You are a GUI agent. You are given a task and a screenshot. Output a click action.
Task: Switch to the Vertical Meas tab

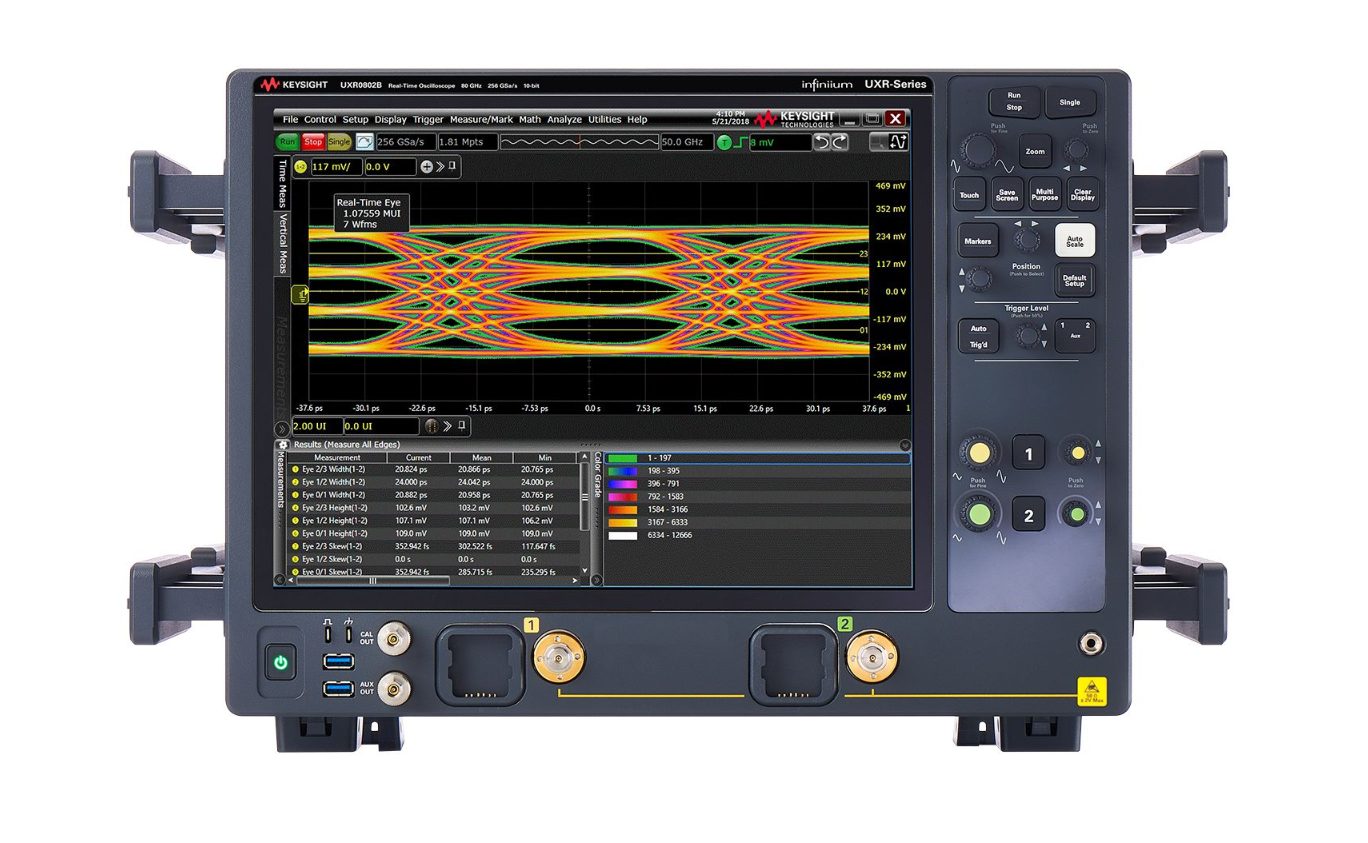(x=283, y=244)
